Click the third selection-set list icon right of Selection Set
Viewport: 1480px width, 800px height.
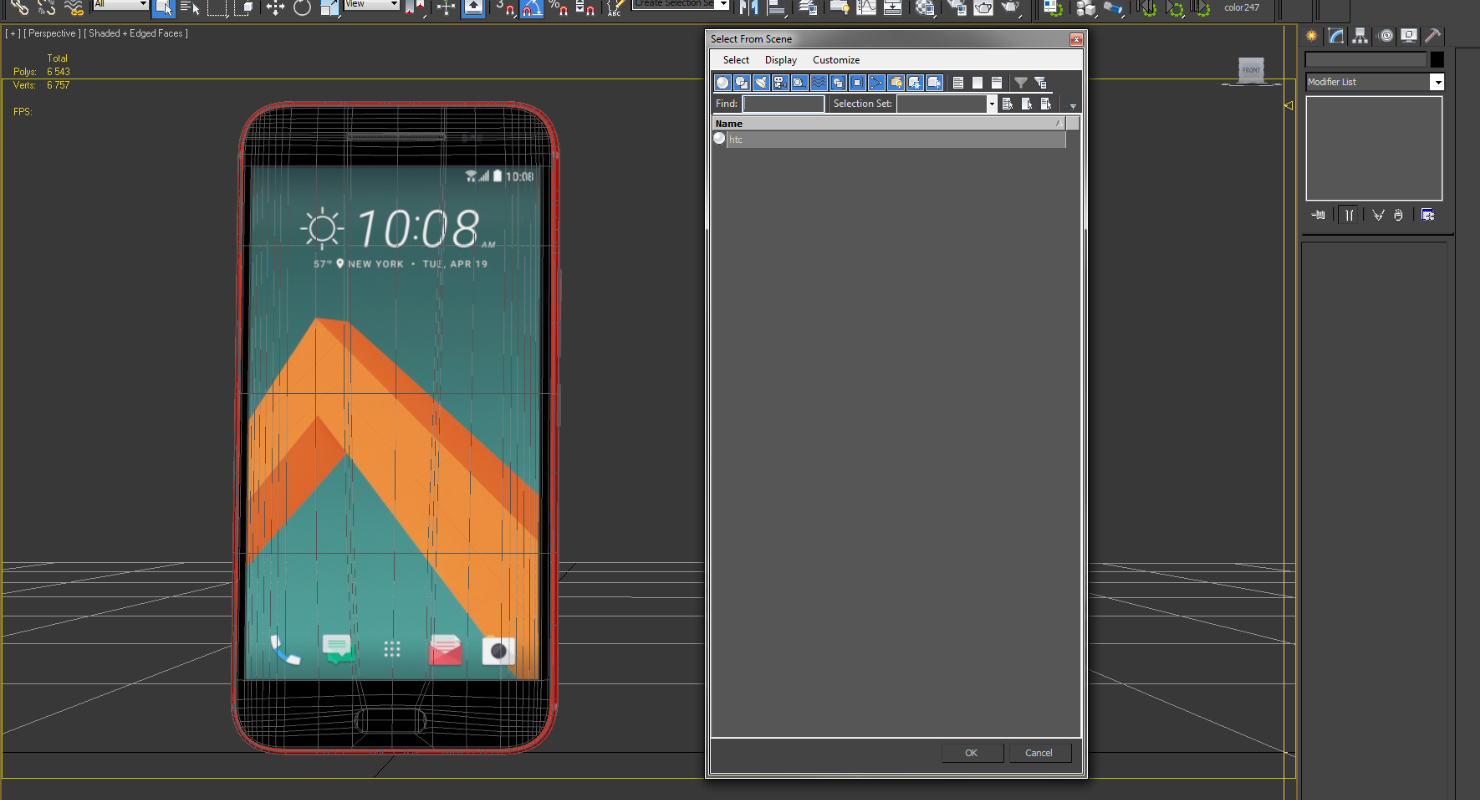(1046, 104)
